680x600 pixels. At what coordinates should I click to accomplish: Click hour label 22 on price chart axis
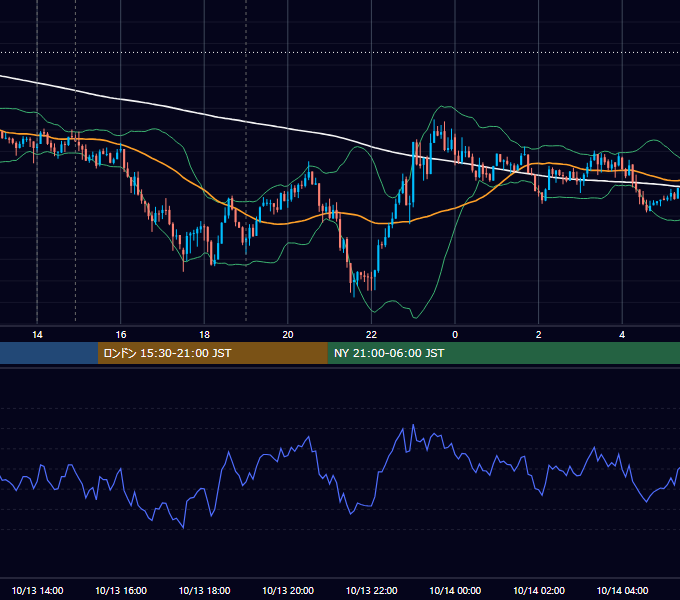click(x=371, y=335)
